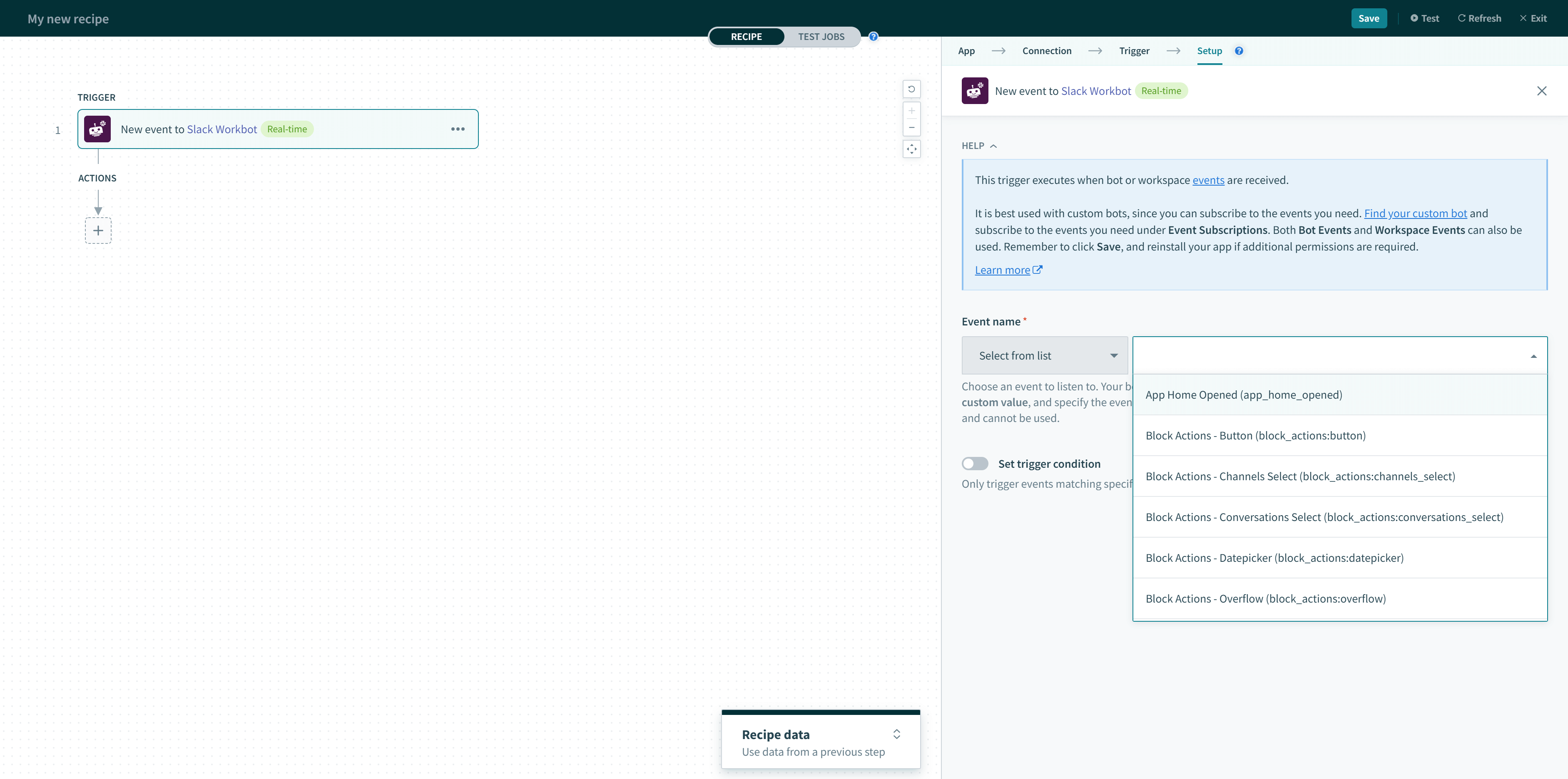Image resolution: width=1568 pixels, height=779 pixels.
Task: Click the undo canvas control
Action: point(911,89)
